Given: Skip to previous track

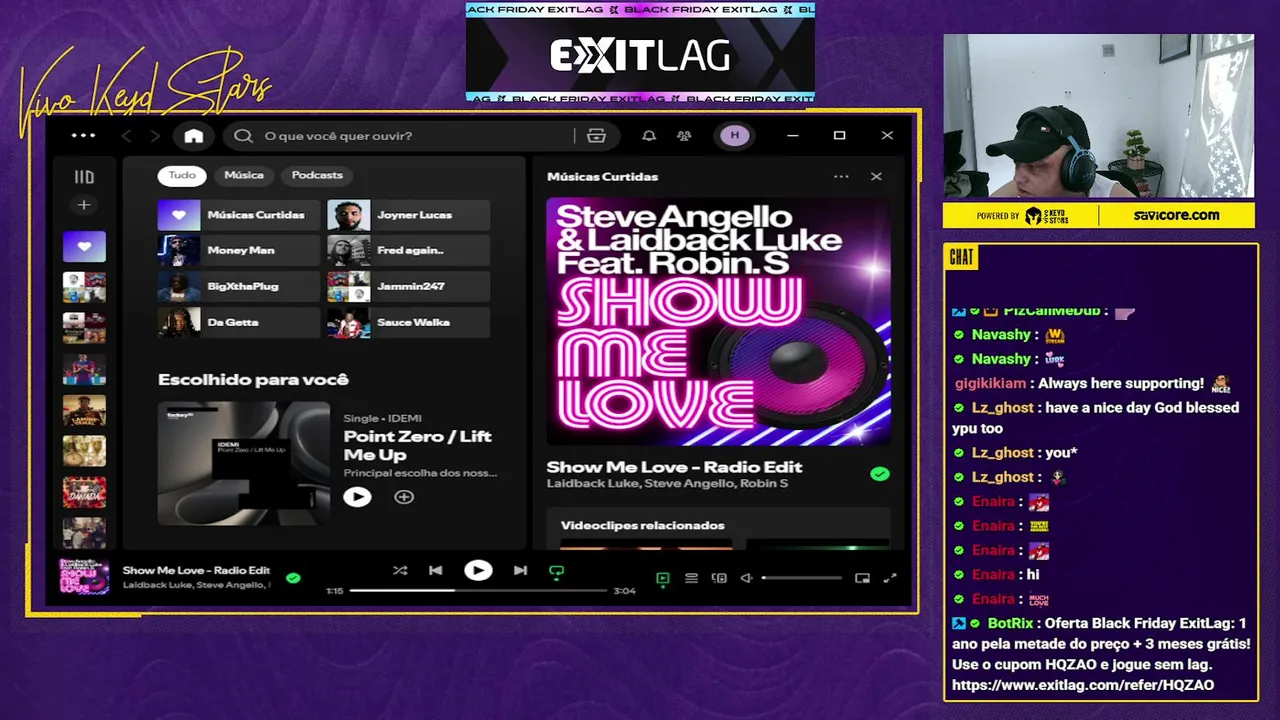Looking at the screenshot, I should click(436, 571).
